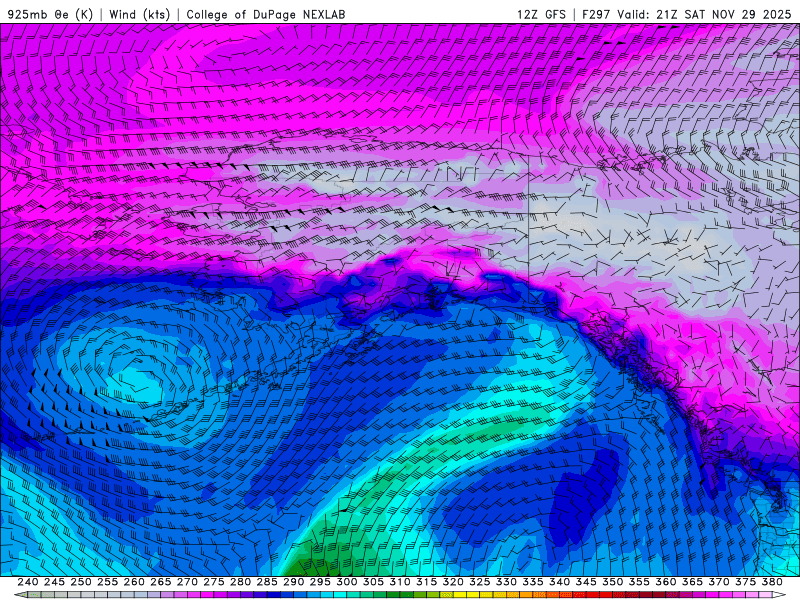
Task: Click the colorbar swatch directly under 310
Action: (x=406, y=595)
